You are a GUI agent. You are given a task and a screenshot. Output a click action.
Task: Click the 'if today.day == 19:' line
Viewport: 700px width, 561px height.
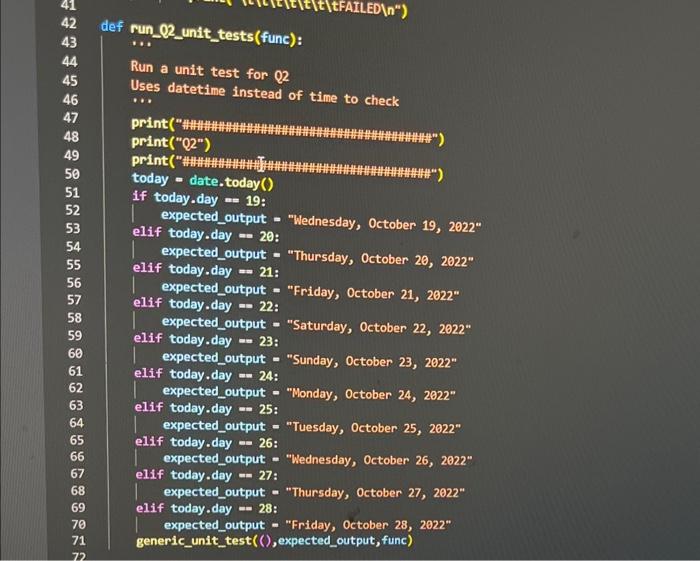[199, 199]
